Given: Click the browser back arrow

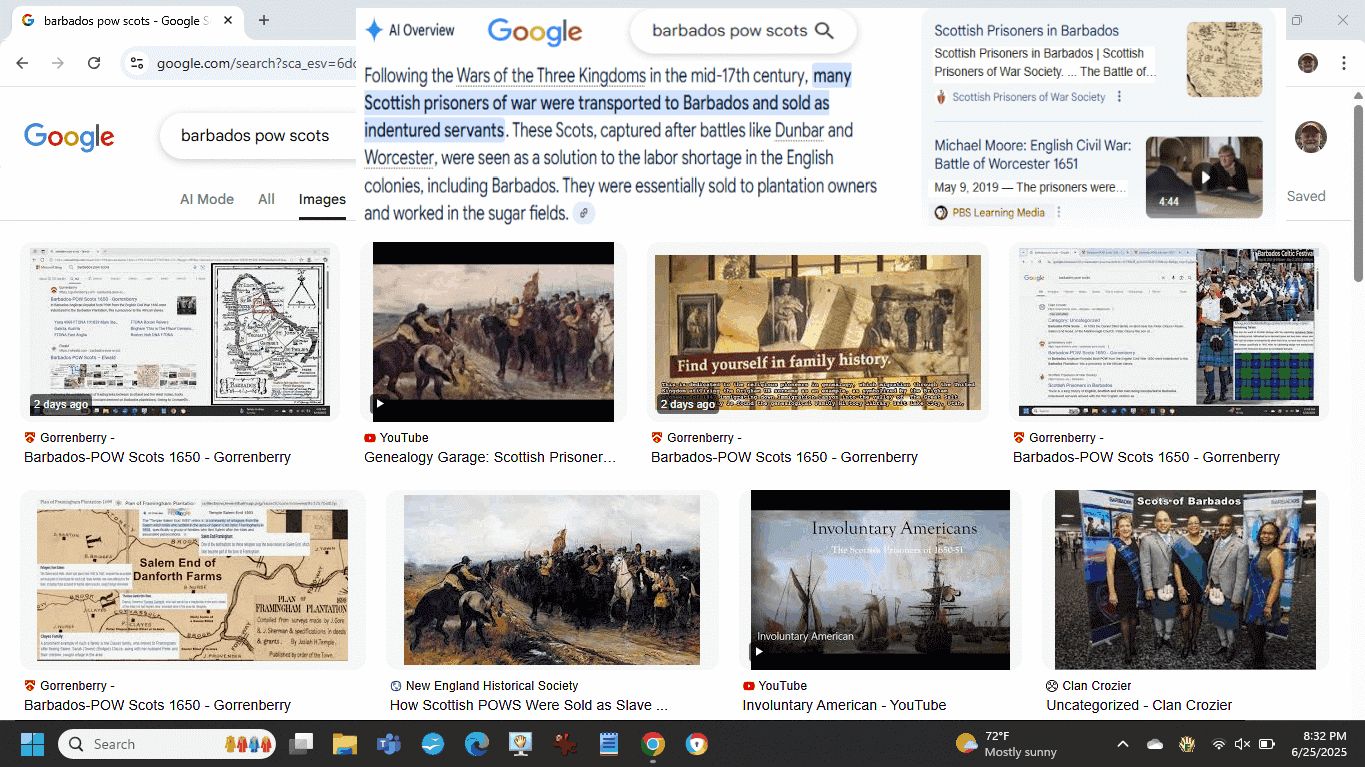Looking at the screenshot, I should click(22, 63).
